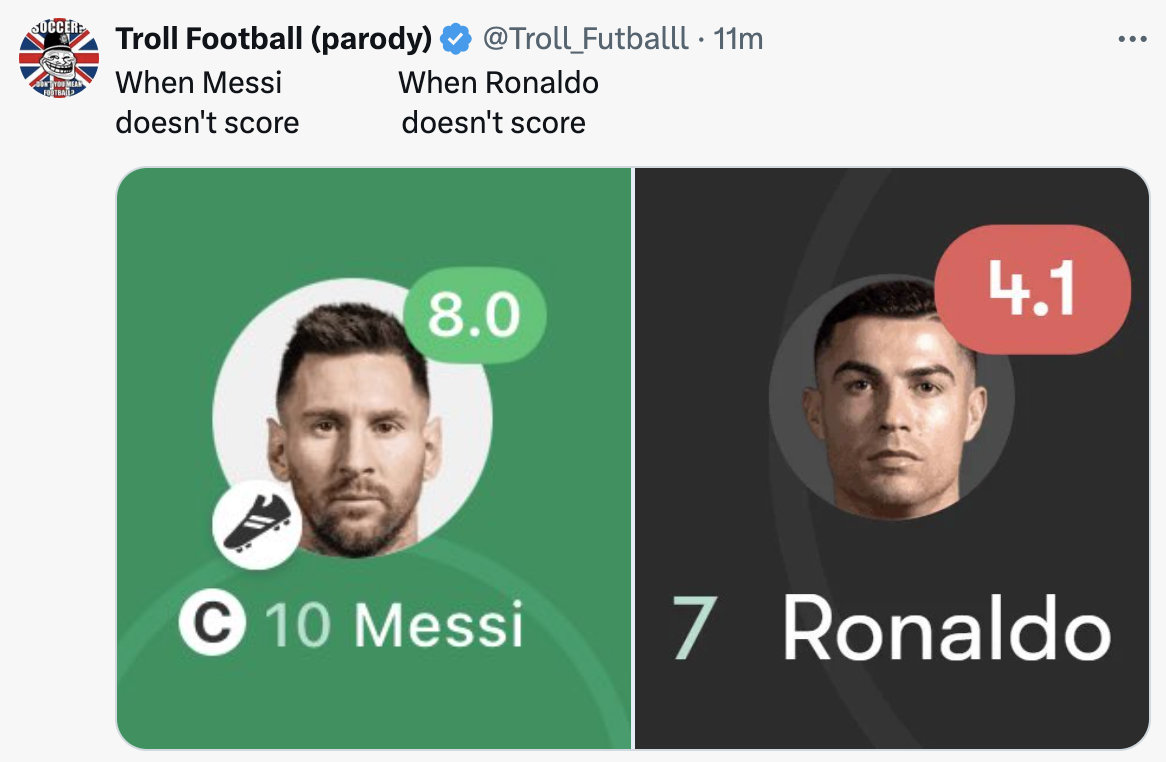This screenshot has height=762, width=1166.
Task: Click the "When Messi doesn't score" text
Action: click(207, 102)
